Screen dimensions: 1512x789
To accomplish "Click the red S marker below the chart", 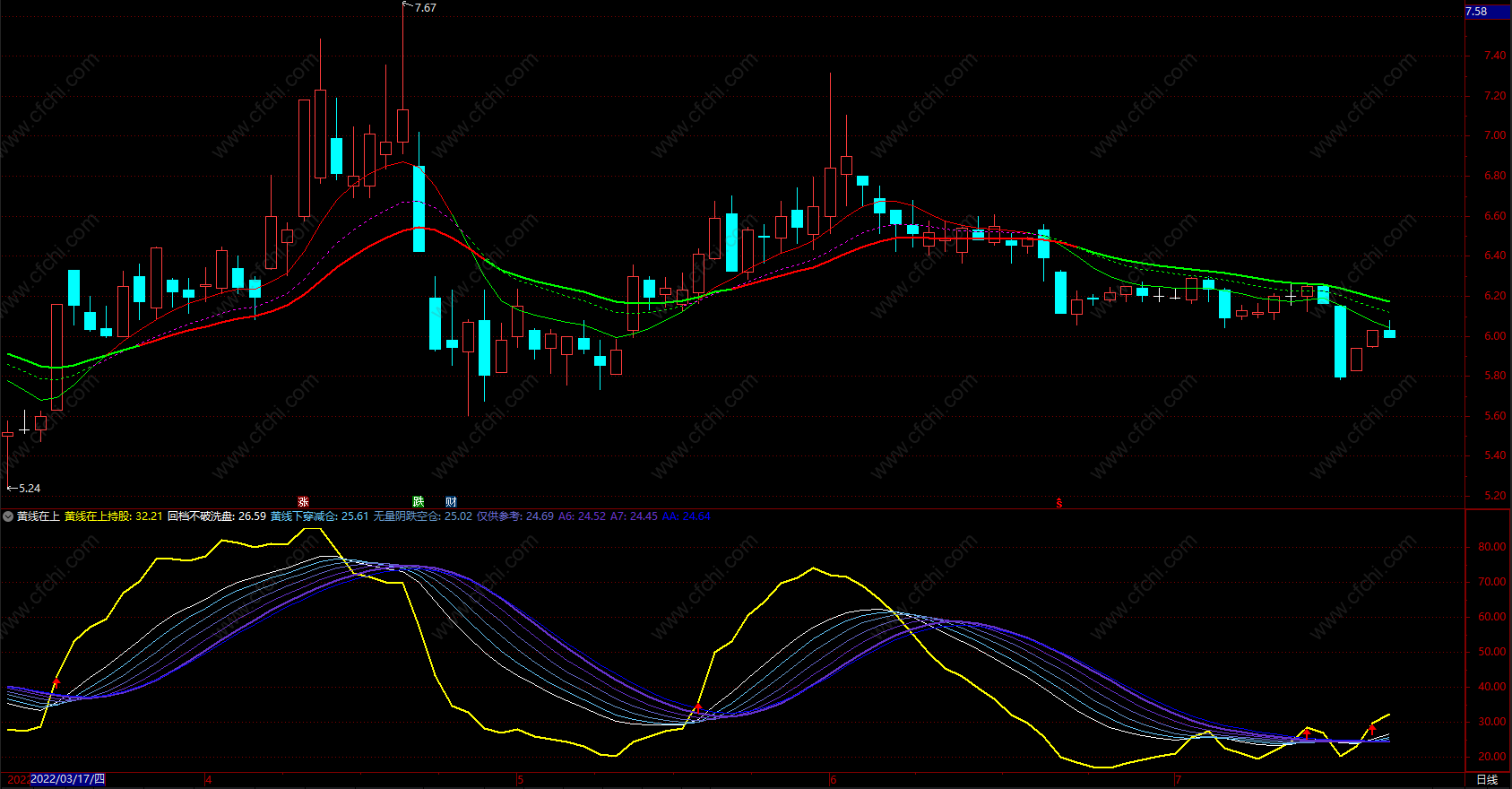I will (x=1058, y=503).
